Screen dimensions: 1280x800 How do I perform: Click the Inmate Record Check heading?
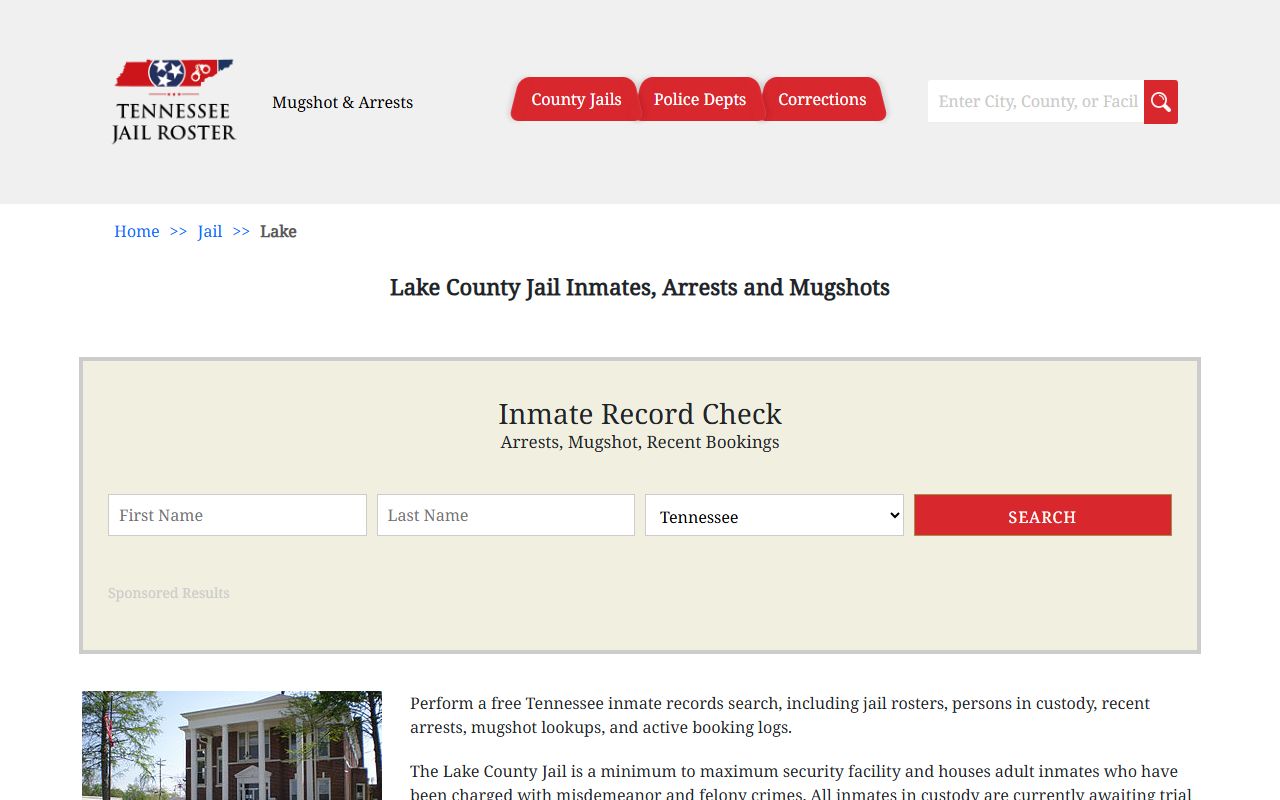(x=640, y=414)
